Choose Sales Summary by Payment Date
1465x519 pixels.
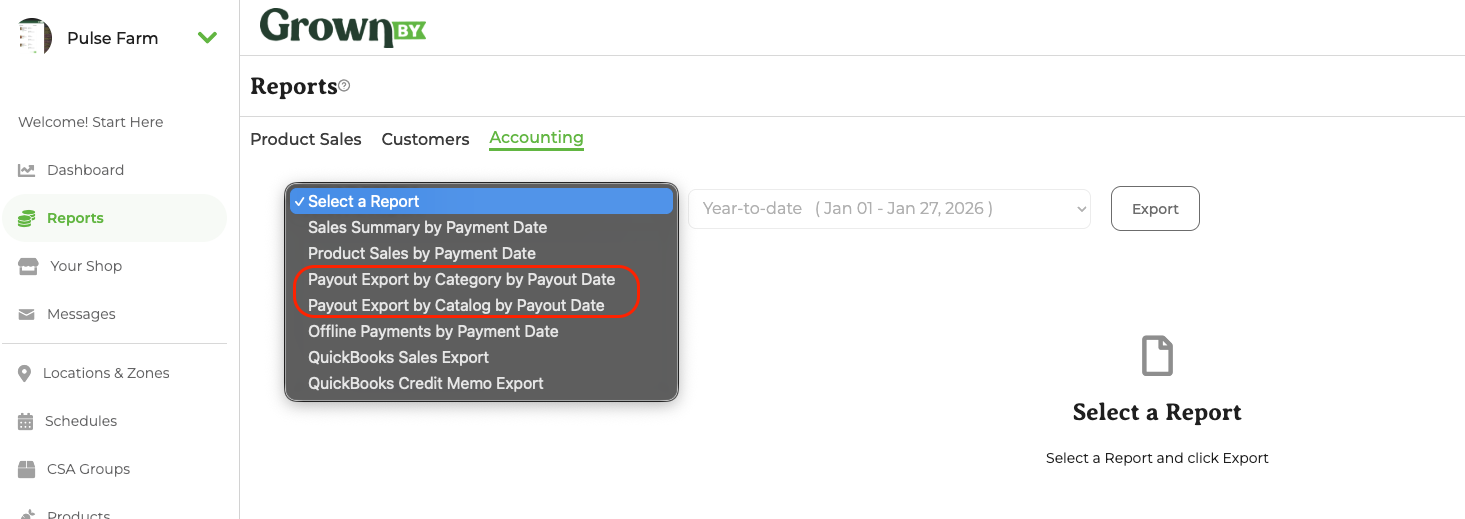(x=427, y=227)
